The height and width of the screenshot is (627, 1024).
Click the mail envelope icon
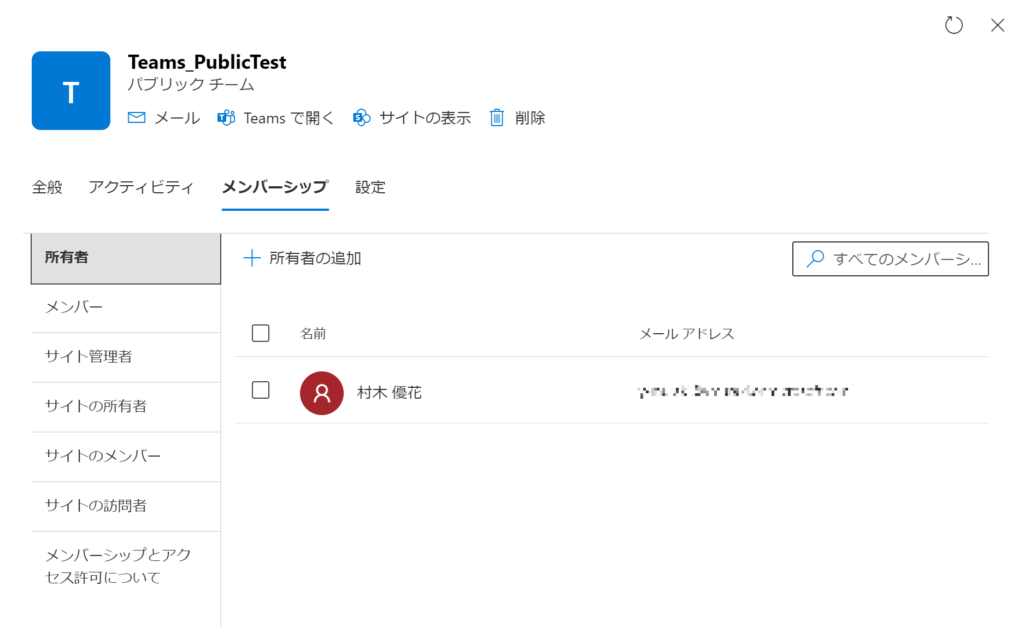pos(136,118)
